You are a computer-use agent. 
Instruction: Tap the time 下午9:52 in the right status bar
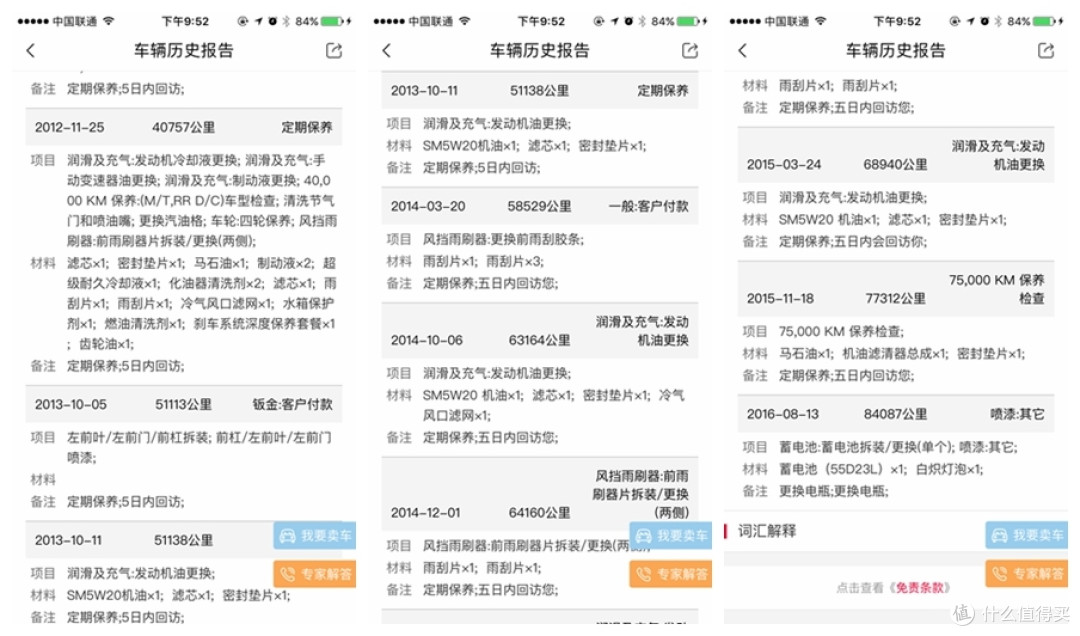(x=897, y=21)
